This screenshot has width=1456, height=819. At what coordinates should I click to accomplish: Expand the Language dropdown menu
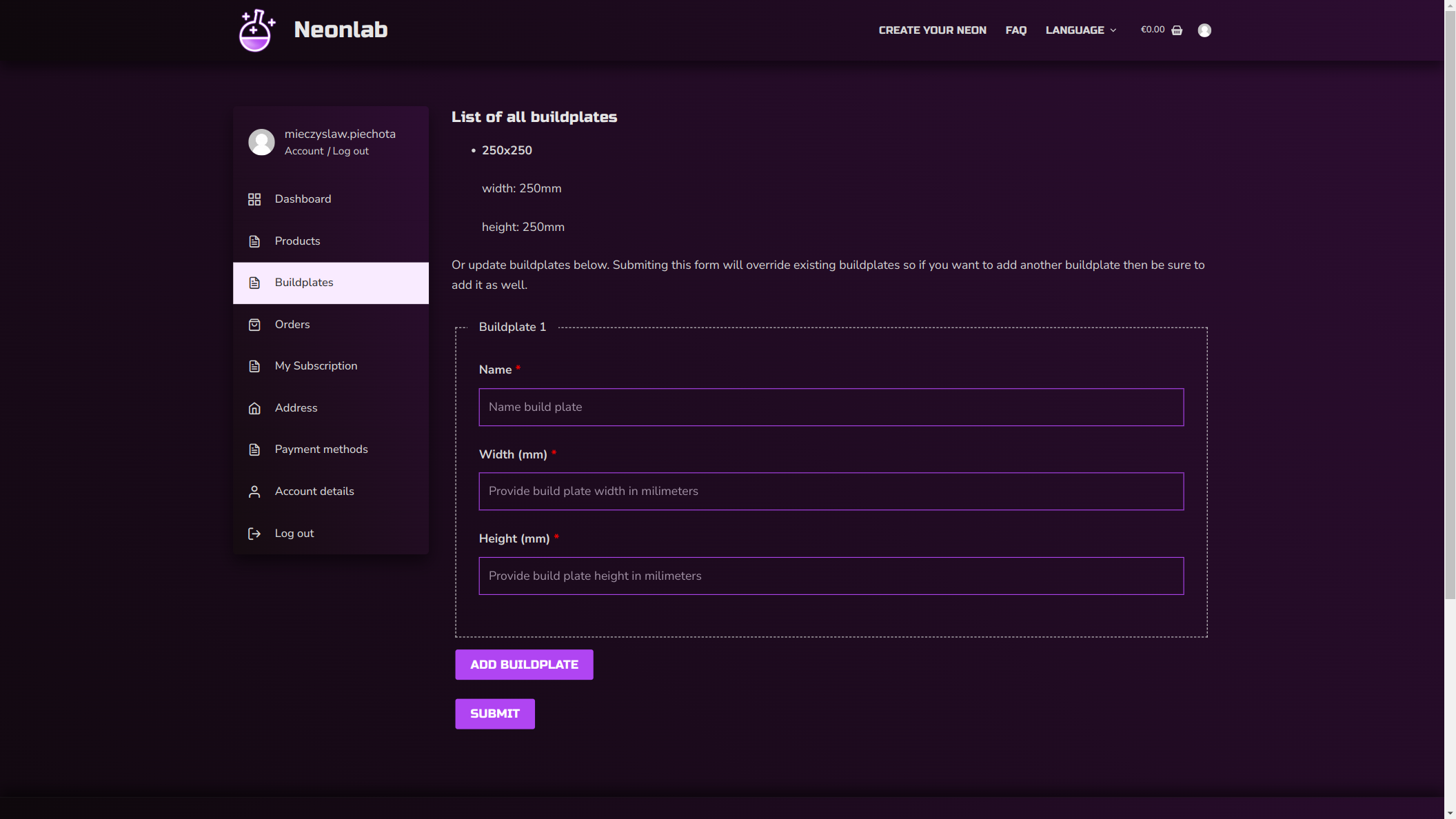click(1080, 30)
